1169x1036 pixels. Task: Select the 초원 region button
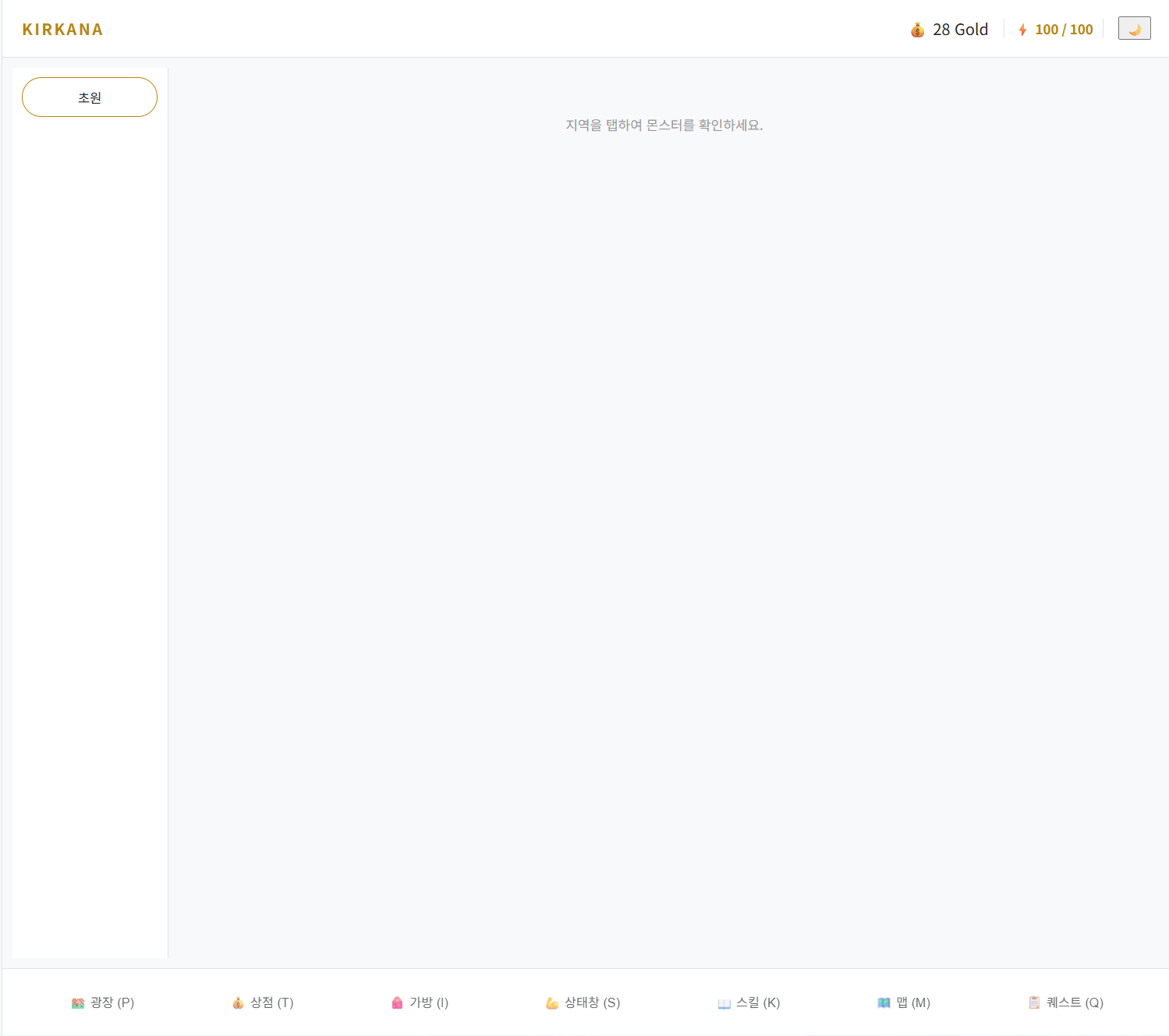(x=90, y=97)
